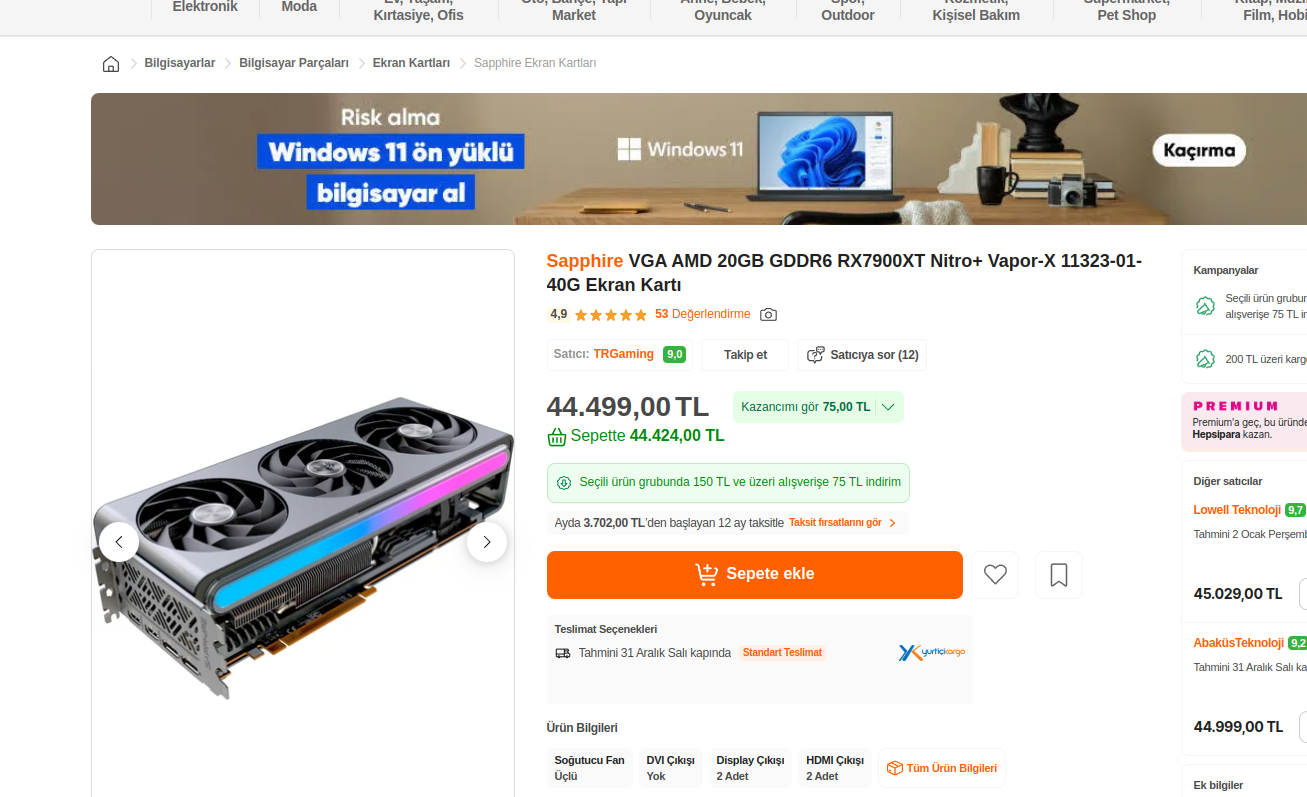Click the home icon in breadcrumb
Screen dimensions: 1307x797
(111, 64)
